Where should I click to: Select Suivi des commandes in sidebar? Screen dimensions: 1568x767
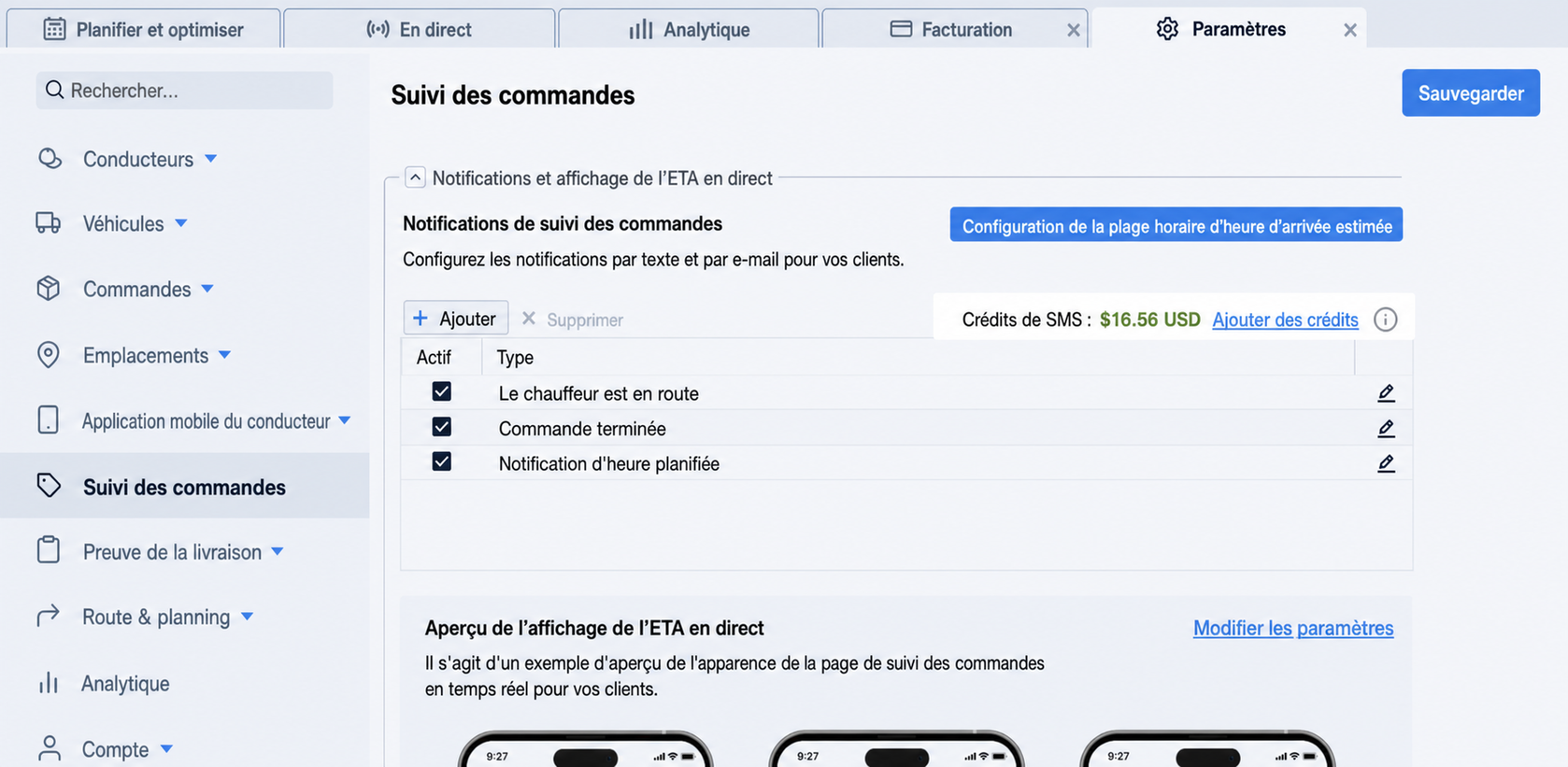tap(184, 486)
